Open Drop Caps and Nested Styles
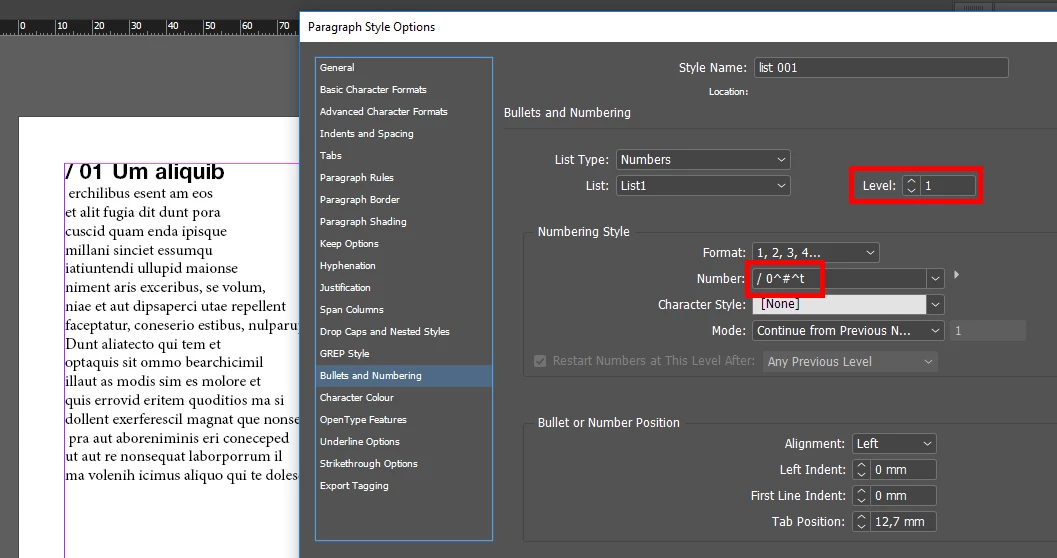1057x558 pixels. coord(403,332)
